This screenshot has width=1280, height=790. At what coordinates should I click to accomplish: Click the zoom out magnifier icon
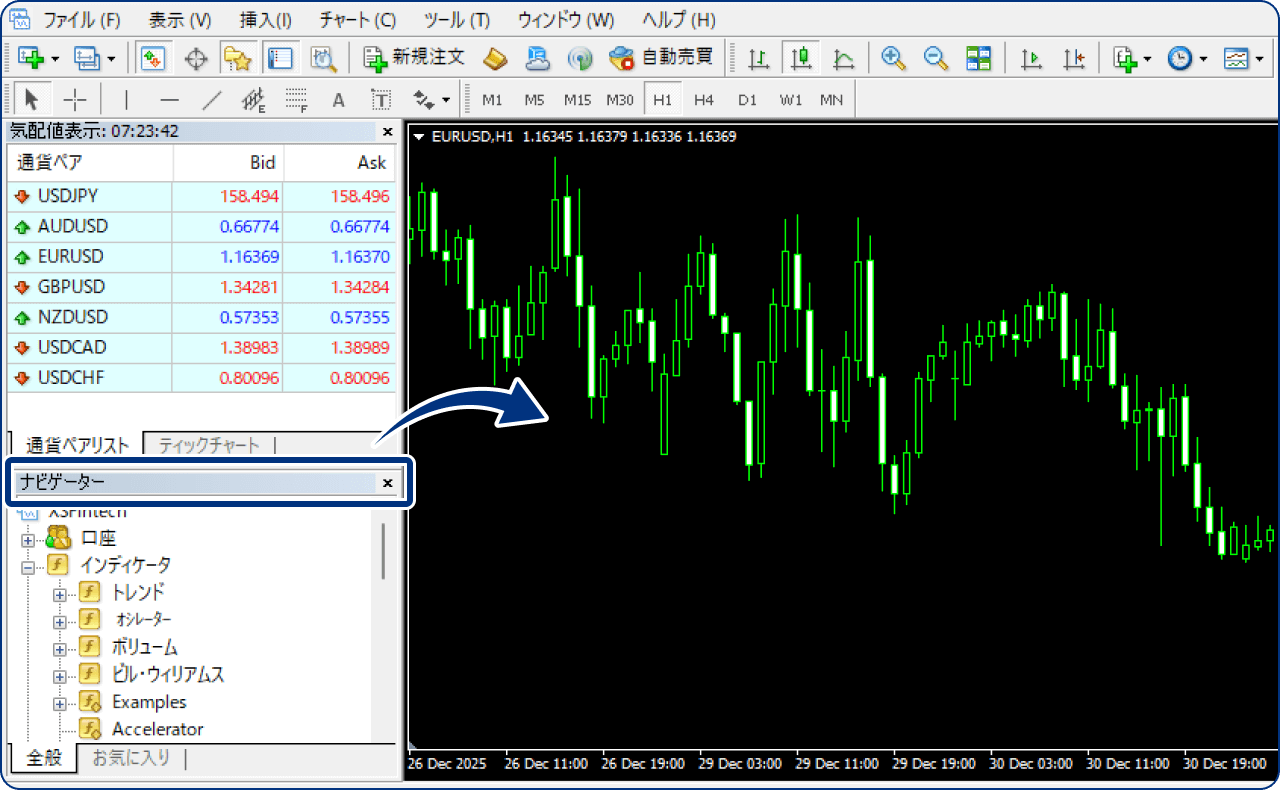coord(936,59)
